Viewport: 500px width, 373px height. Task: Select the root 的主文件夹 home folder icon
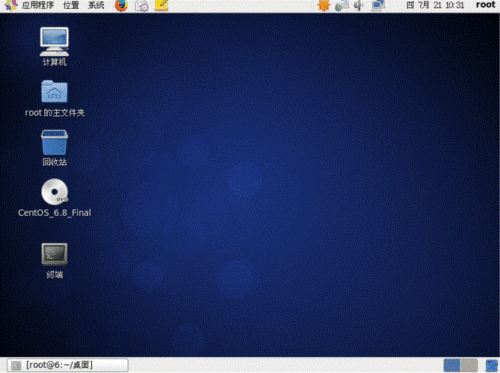click(55, 99)
